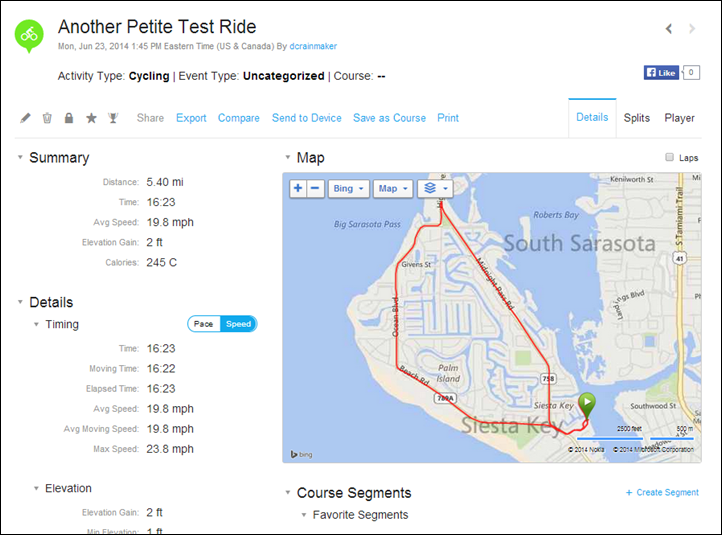Open the Map type dropdown
722x535 pixels.
click(393, 188)
